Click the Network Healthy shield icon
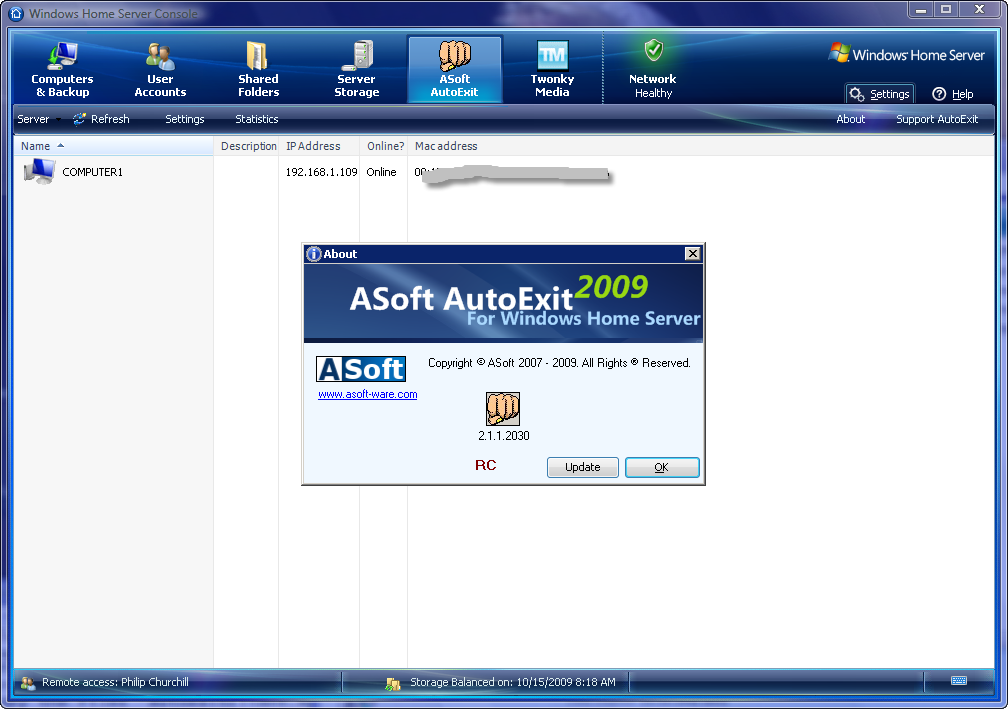The image size is (1008, 709). tap(654, 50)
